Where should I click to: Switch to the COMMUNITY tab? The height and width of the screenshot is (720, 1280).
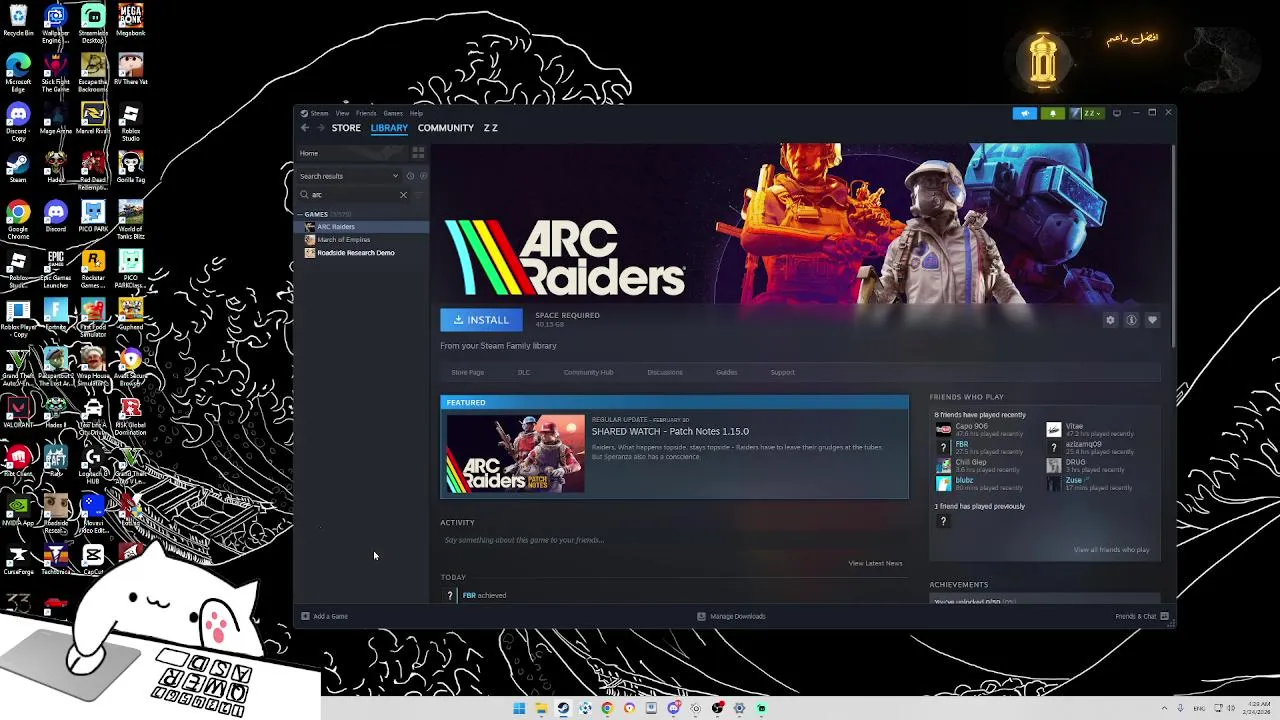click(445, 128)
